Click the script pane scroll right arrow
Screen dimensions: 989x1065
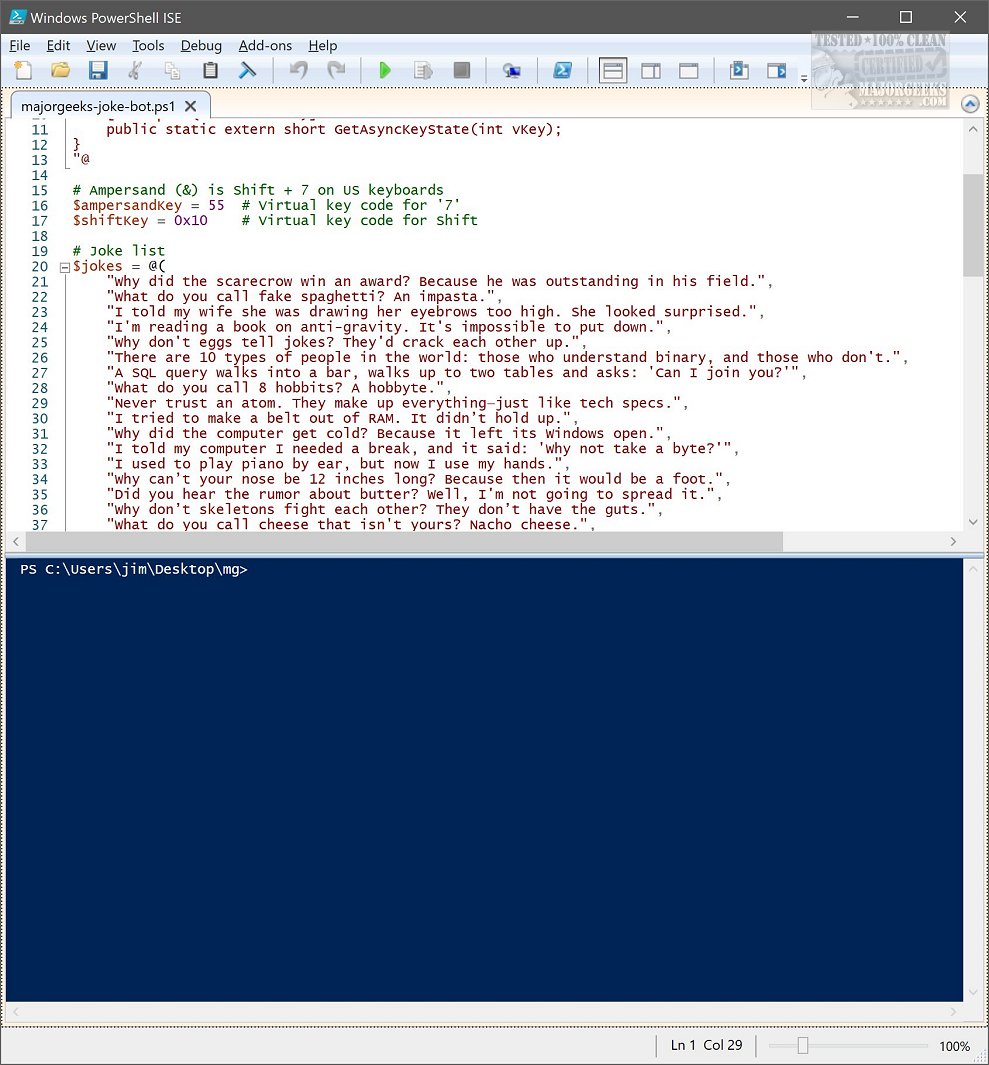[953, 541]
